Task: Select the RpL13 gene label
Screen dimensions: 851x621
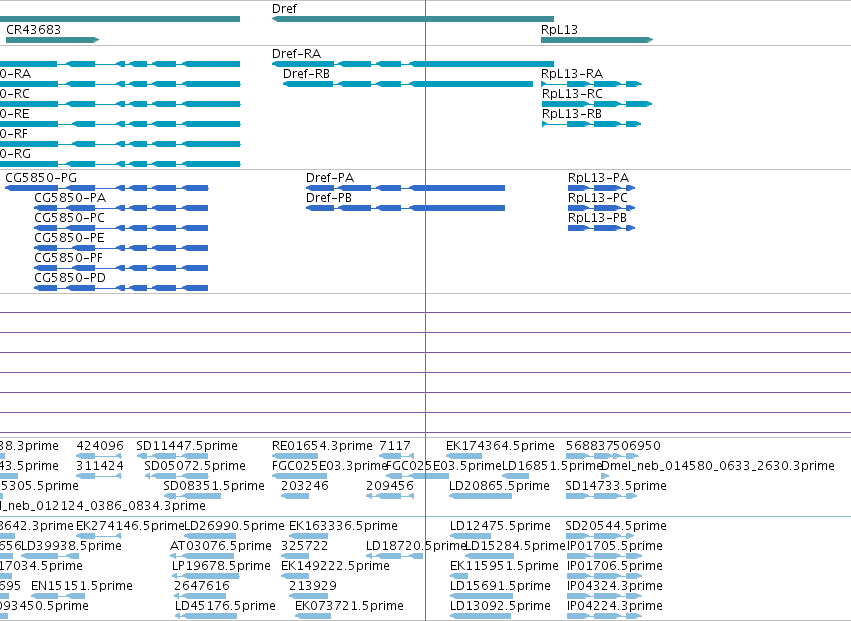Action: pyautogui.click(x=559, y=29)
